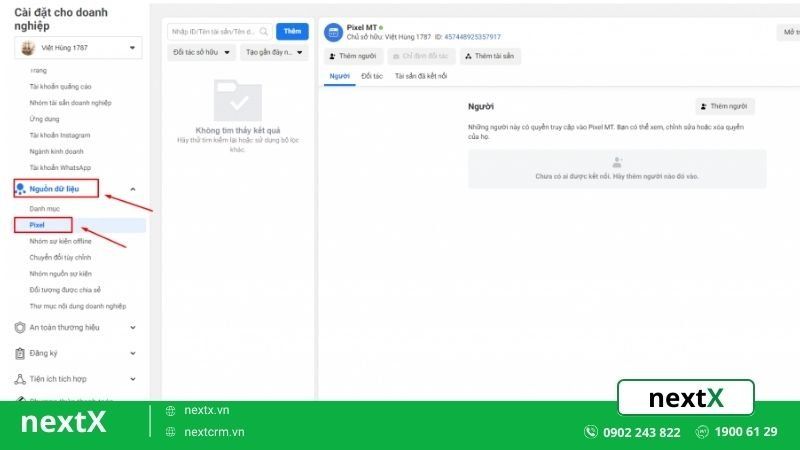Expand the An toàn thương hiệu section
The width and height of the screenshot is (800, 450).
coord(133,327)
